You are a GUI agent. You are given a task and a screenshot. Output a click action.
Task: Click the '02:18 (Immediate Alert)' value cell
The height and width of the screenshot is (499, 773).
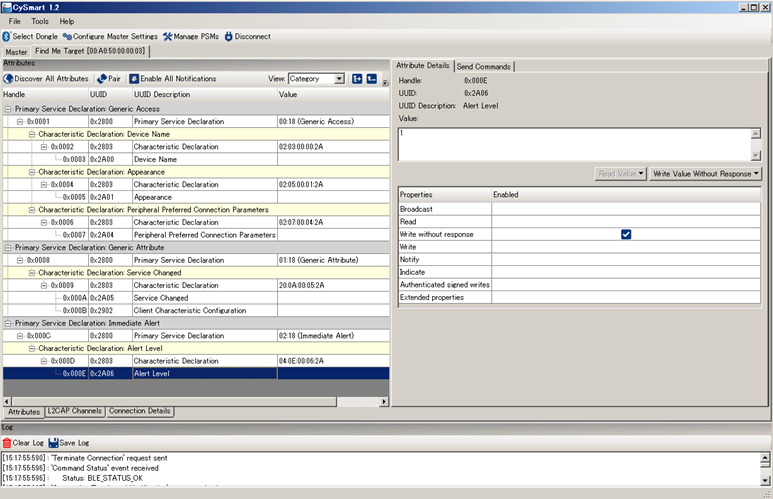tap(333, 336)
